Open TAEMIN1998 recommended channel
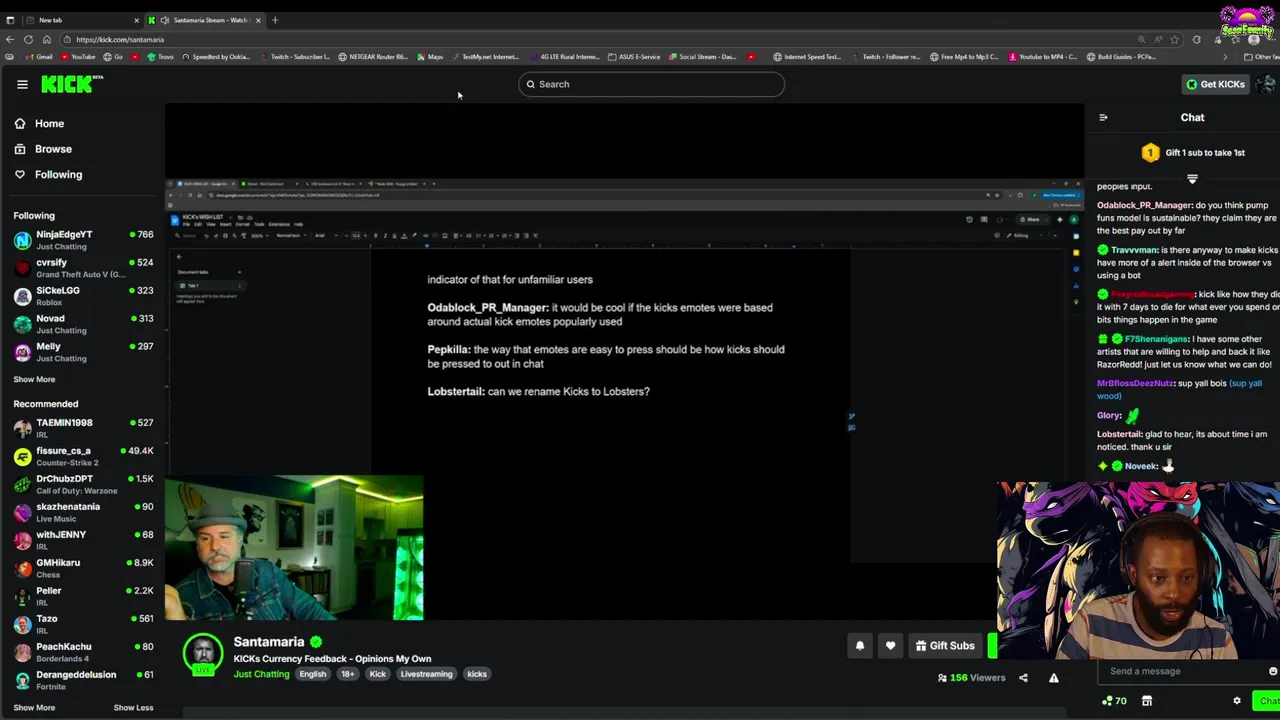The height and width of the screenshot is (720, 1280). tap(83, 428)
